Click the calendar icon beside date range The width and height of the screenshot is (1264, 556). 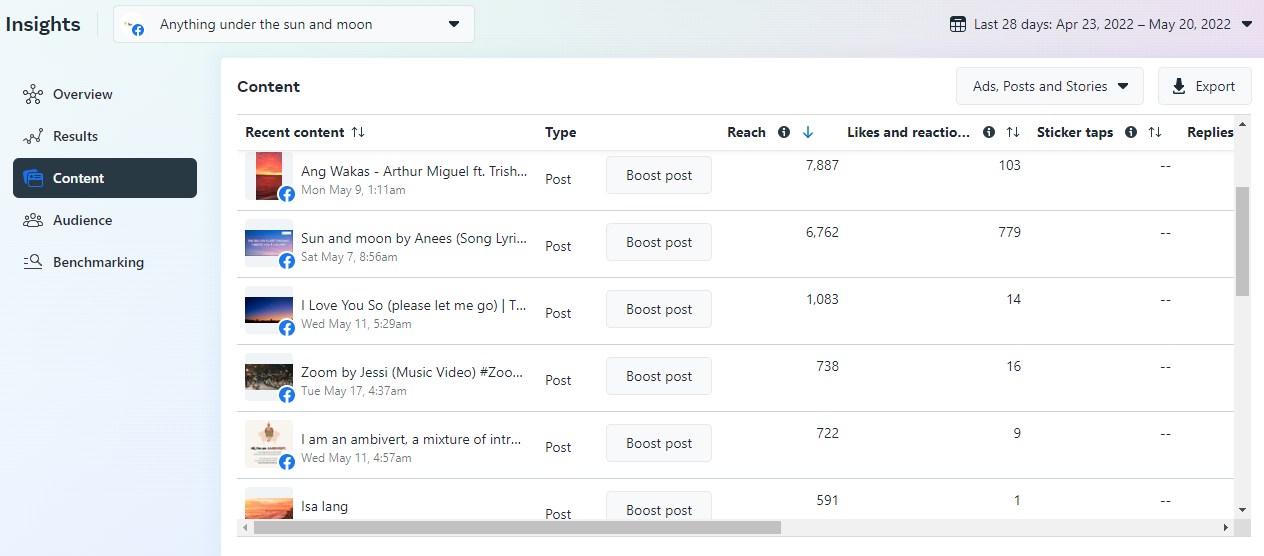point(958,24)
